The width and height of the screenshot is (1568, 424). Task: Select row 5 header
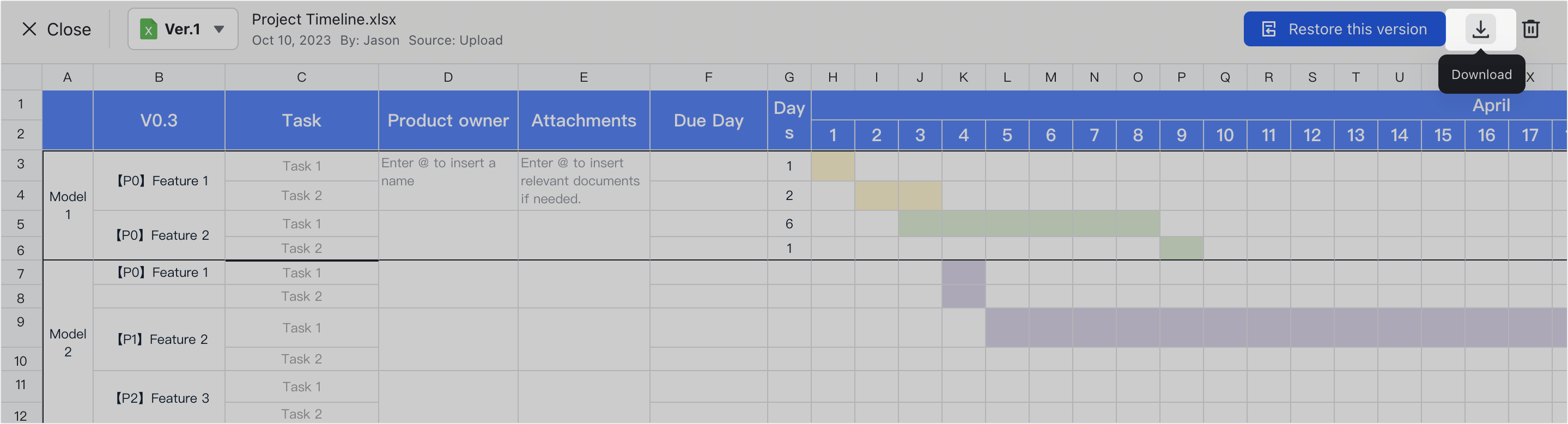[x=21, y=224]
